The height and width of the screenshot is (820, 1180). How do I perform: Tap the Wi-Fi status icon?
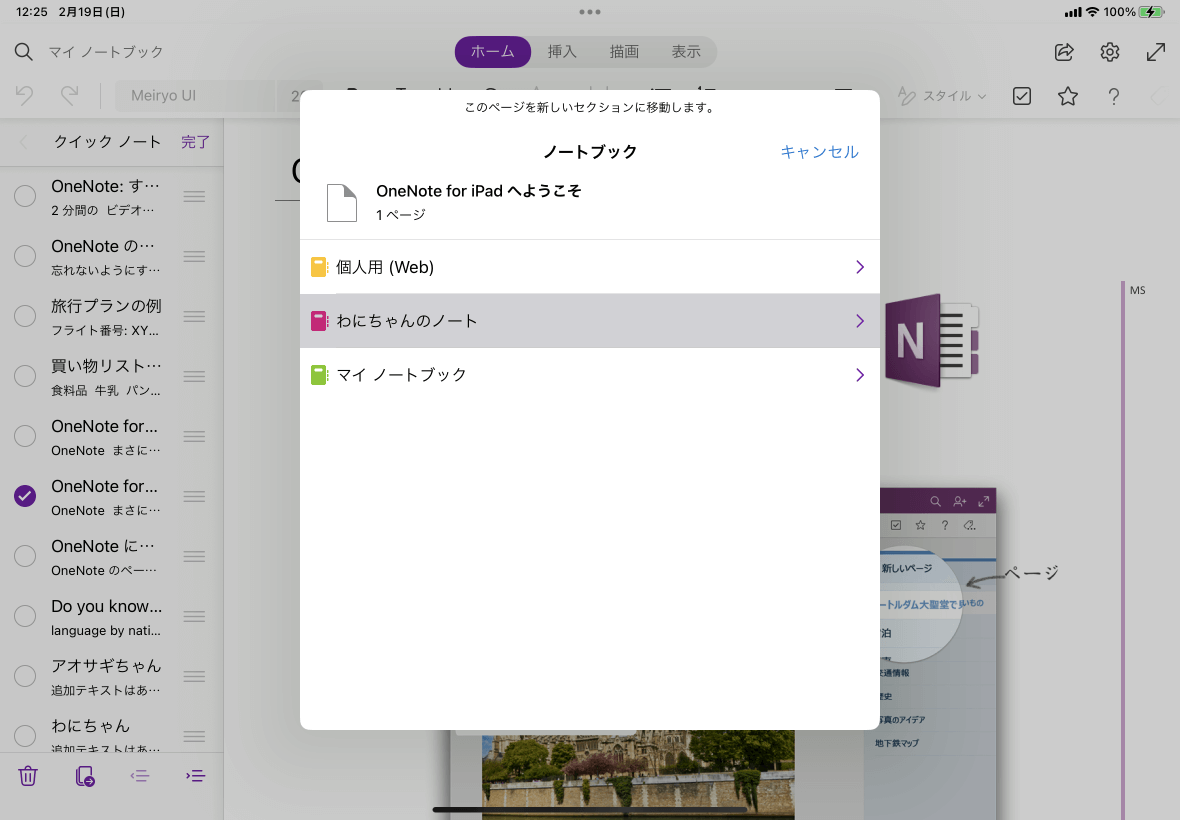[x=1092, y=12]
